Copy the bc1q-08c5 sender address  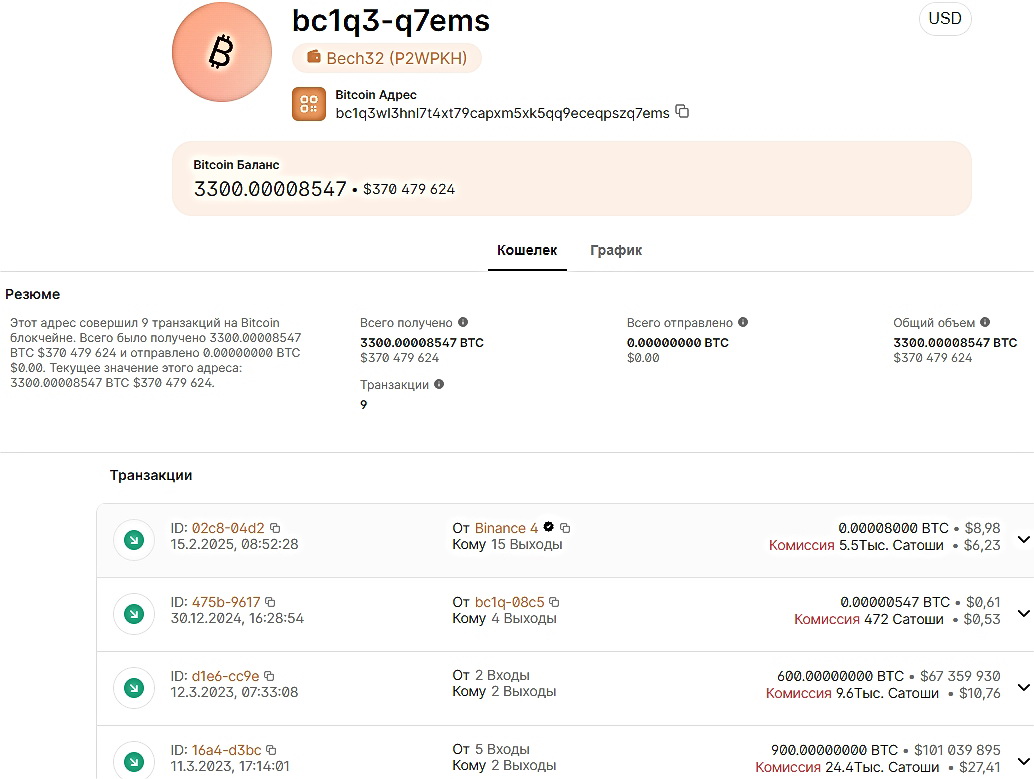tap(554, 602)
